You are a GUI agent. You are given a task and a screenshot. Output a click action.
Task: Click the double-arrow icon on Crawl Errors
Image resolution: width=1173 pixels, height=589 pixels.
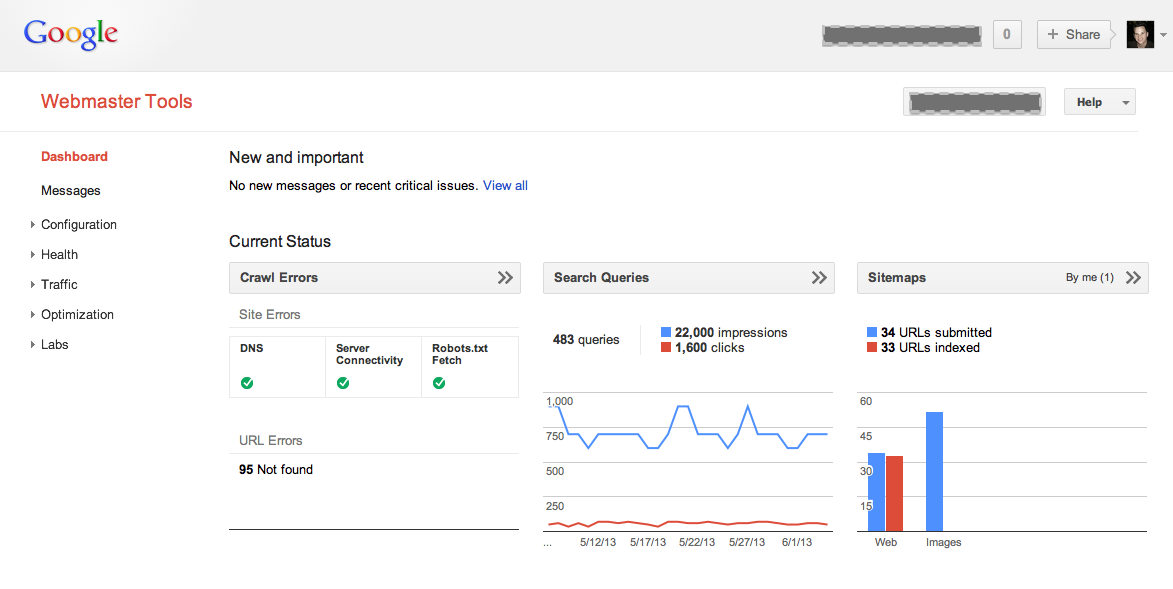pos(506,278)
